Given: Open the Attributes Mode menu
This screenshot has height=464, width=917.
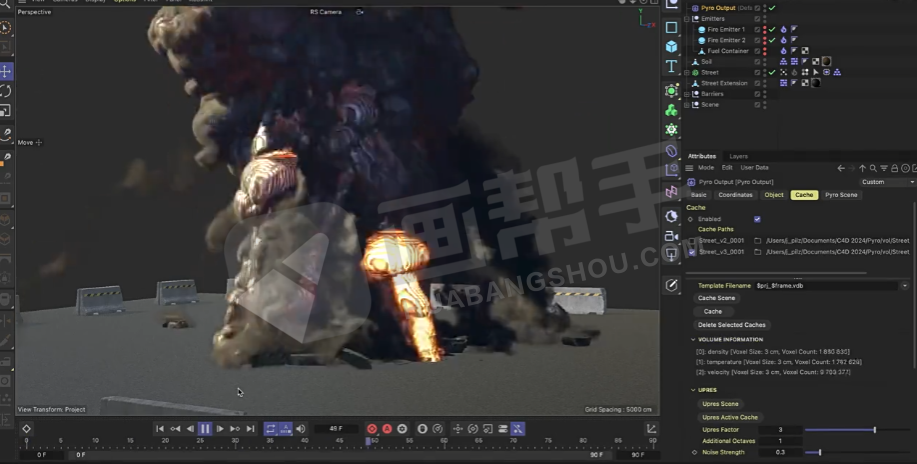Looking at the screenshot, I should (x=706, y=168).
